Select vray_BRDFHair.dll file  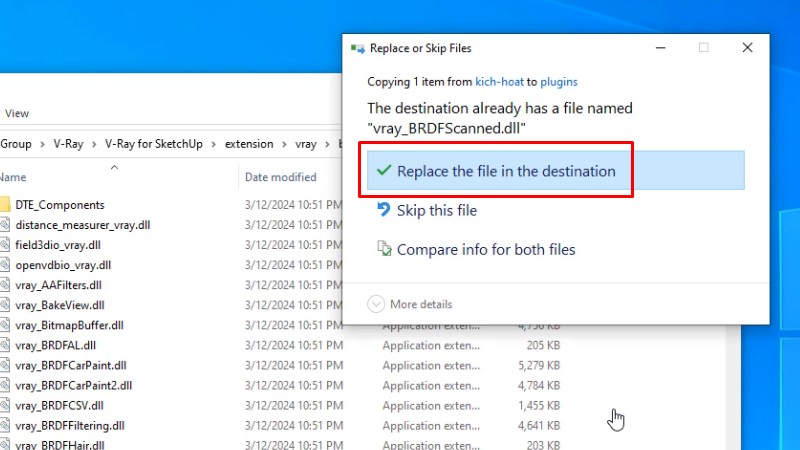(60, 445)
